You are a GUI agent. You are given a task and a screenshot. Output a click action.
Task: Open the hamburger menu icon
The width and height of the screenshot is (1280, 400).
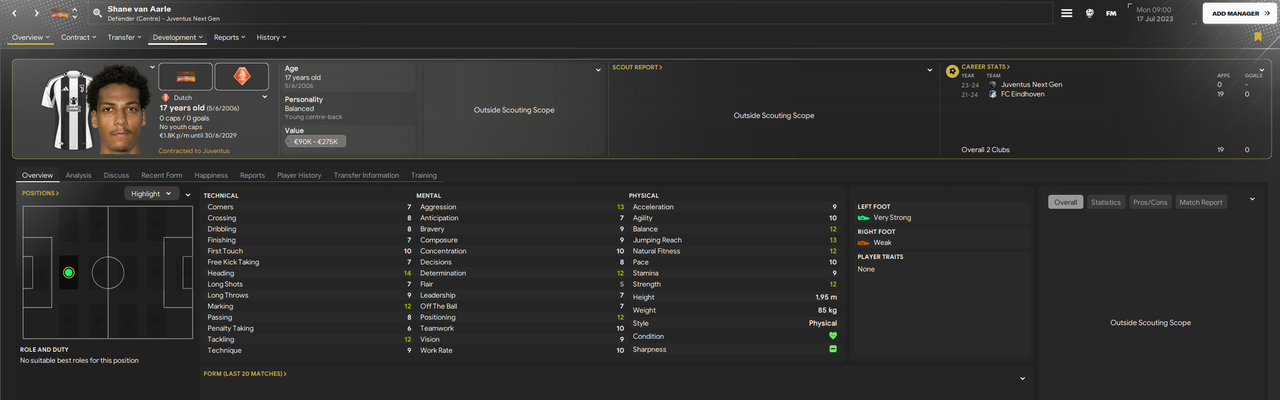(1067, 13)
